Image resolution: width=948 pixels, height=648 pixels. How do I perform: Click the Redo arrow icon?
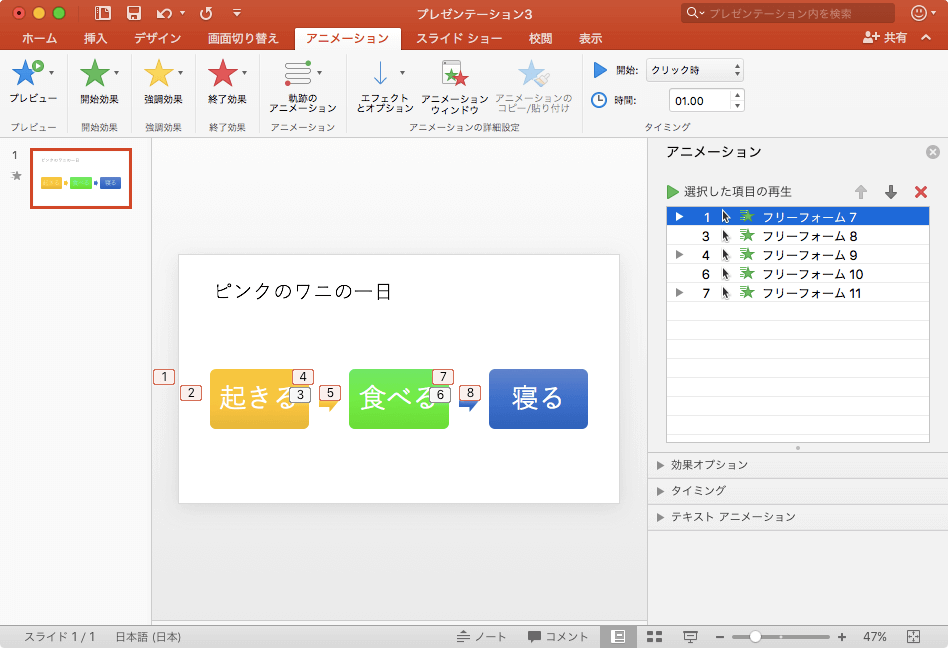point(206,13)
